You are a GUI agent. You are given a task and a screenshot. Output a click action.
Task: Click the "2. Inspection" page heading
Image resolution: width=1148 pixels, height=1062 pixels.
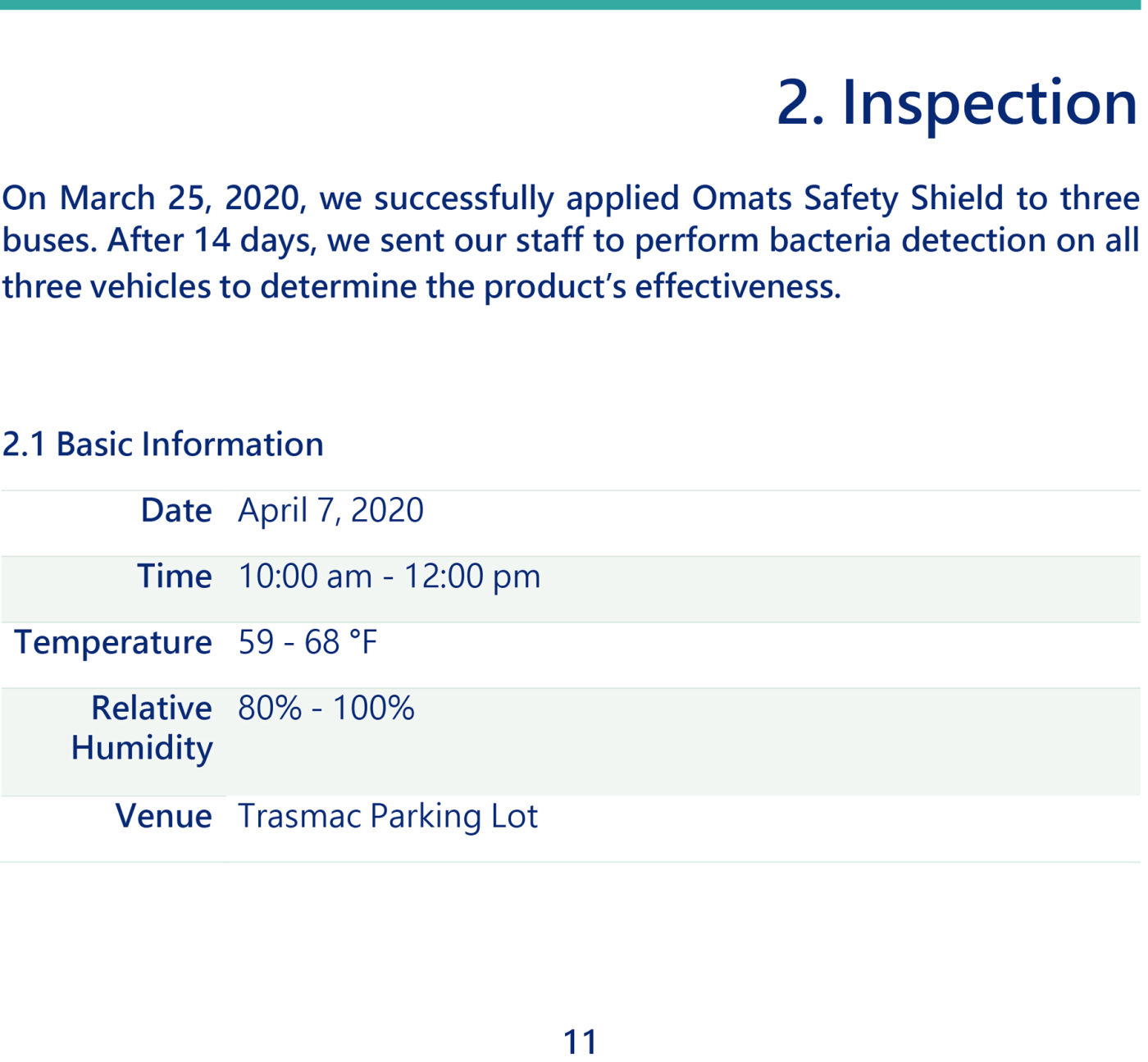coord(956,103)
